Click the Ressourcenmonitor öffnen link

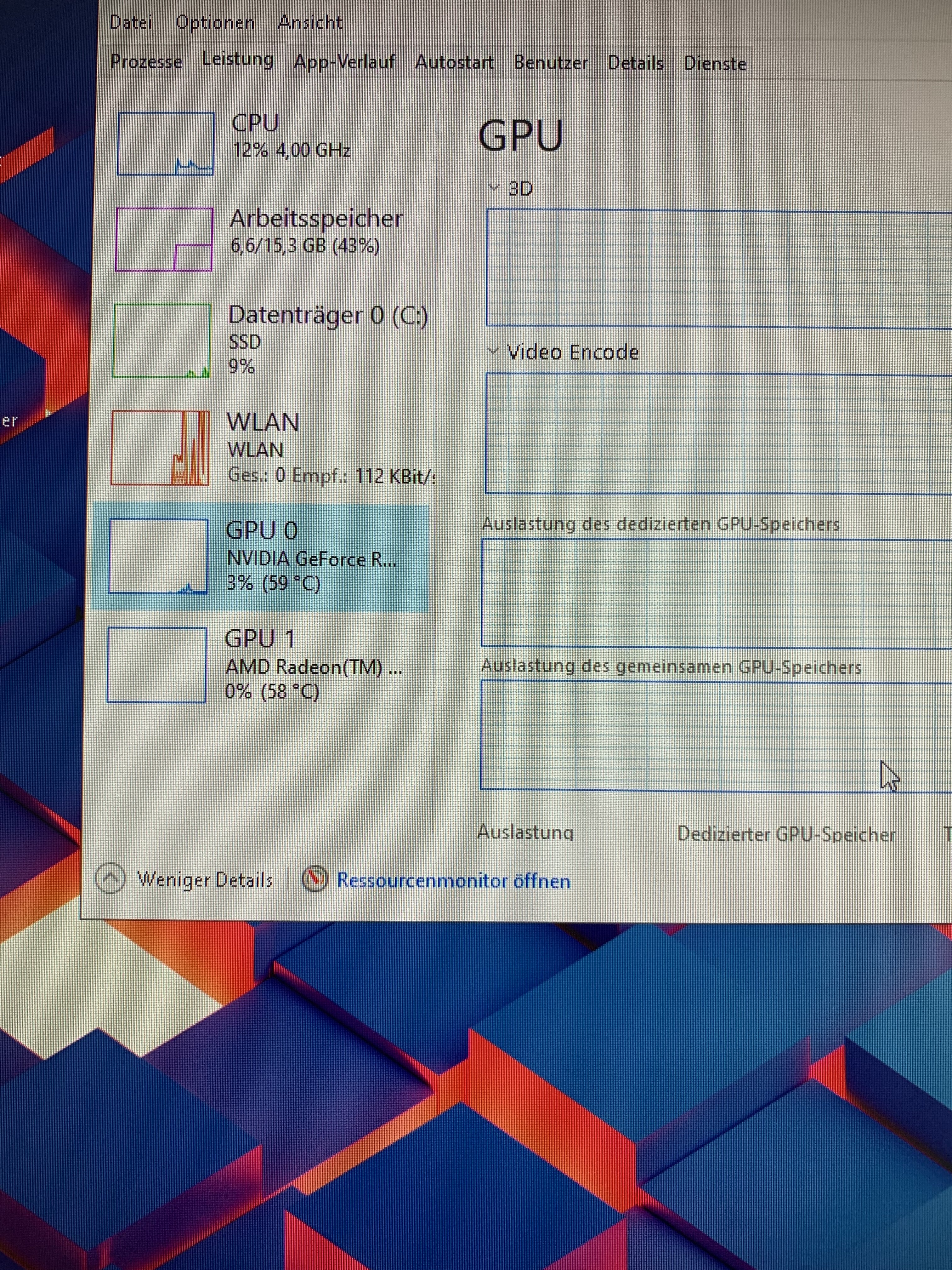coord(453,881)
